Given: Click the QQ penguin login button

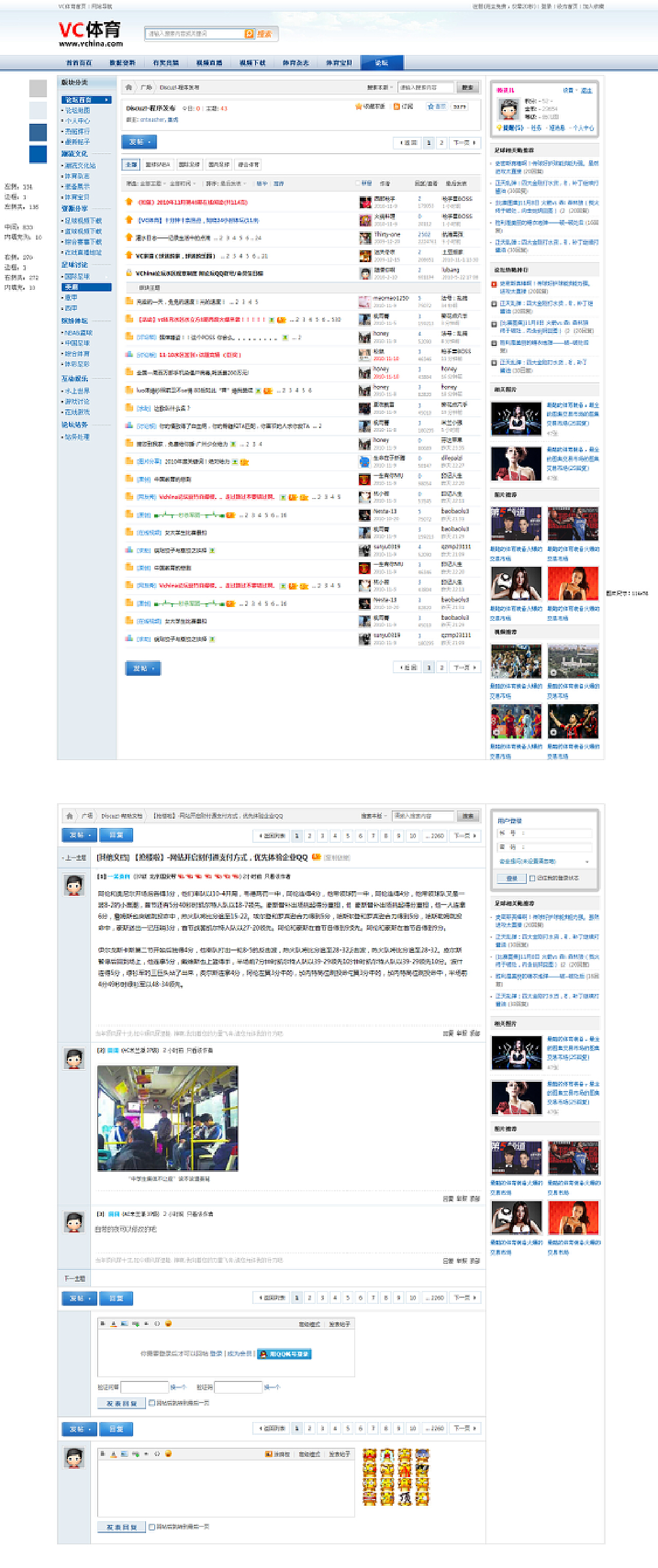Looking at the screenshot, I should pyautogui.click(x=284, y=1354).
